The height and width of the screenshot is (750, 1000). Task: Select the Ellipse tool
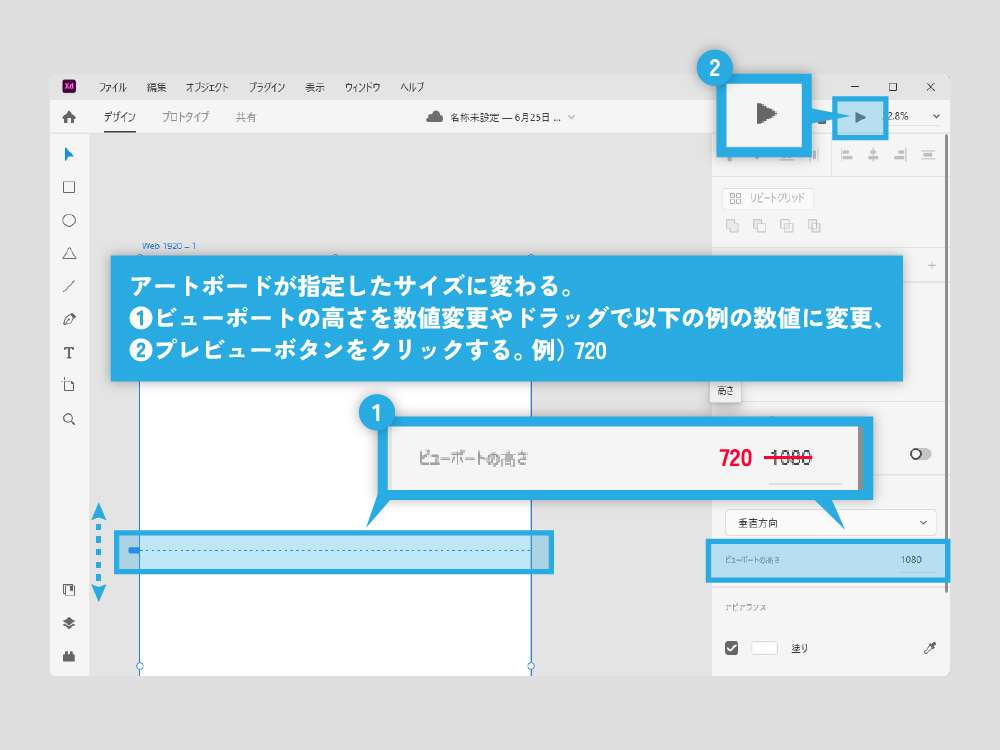69,220
